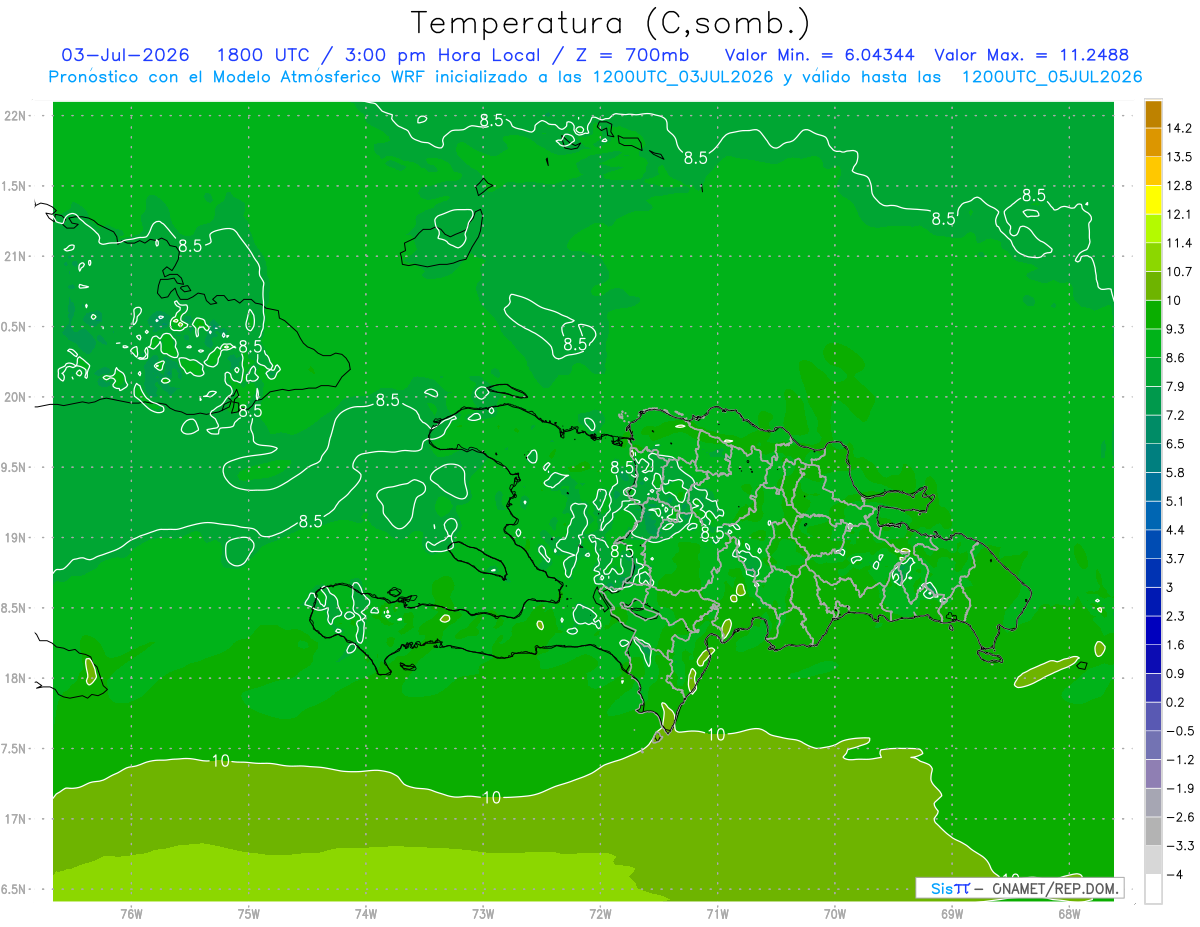The width and height of the screenshot is (1200, 927).
Task: Click colorbar value "-1.2"
Action: point(1180,760)
